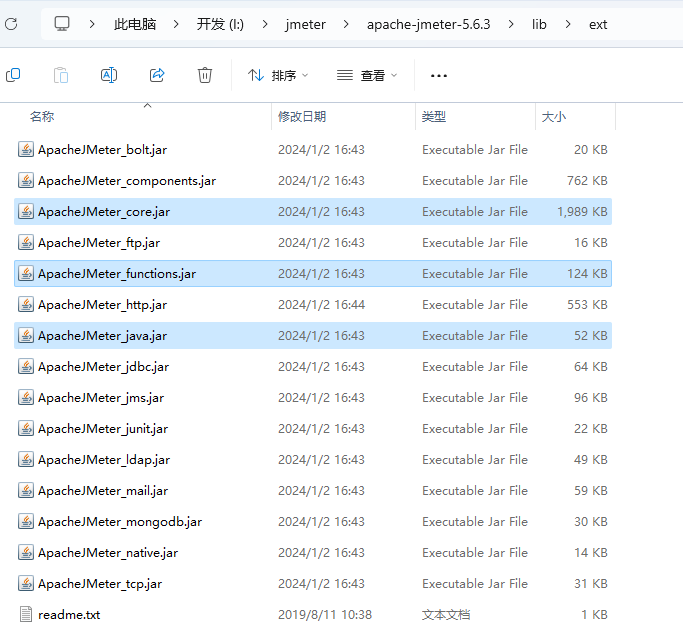Screen dimensions: 683x642
Task: Click the refresh icon beside the address bar
Action: pos(10,23)
